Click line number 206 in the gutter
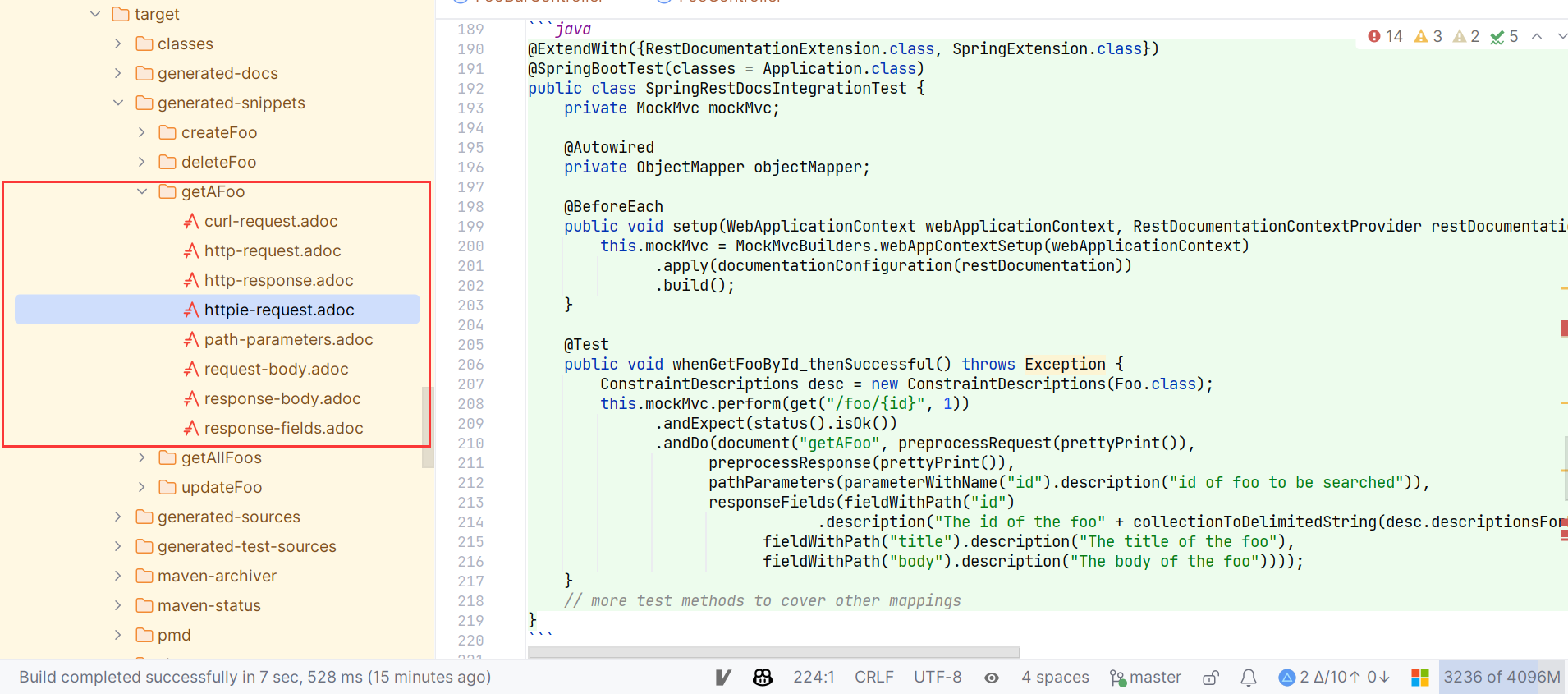This screenshot has width=1568, height=694. tap(470, 364)
